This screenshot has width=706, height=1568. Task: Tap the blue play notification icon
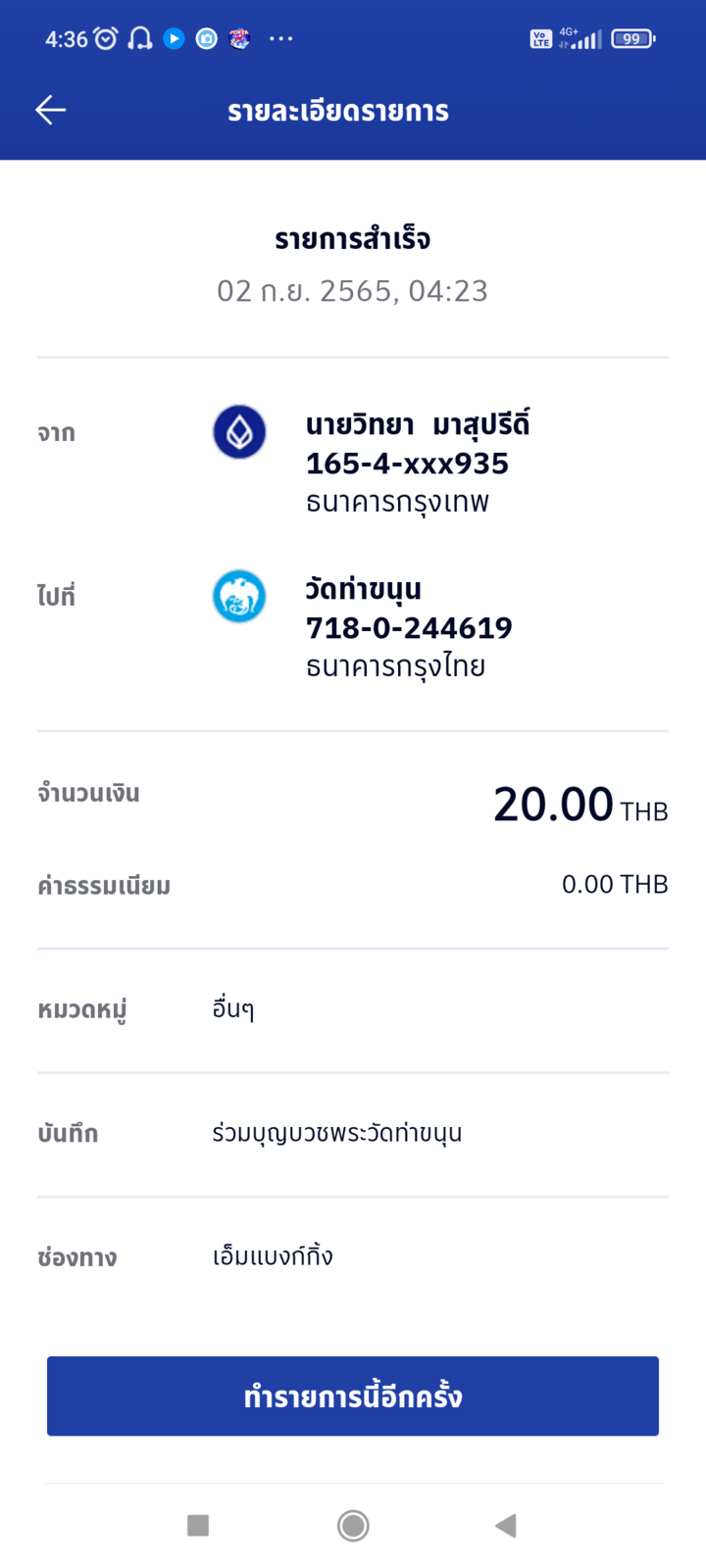tap(174, 39)
